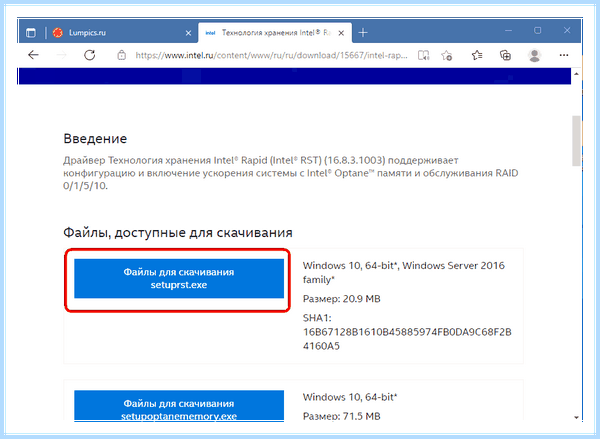Open the Collections panel

pyautogui.click(x=505, y=55)
